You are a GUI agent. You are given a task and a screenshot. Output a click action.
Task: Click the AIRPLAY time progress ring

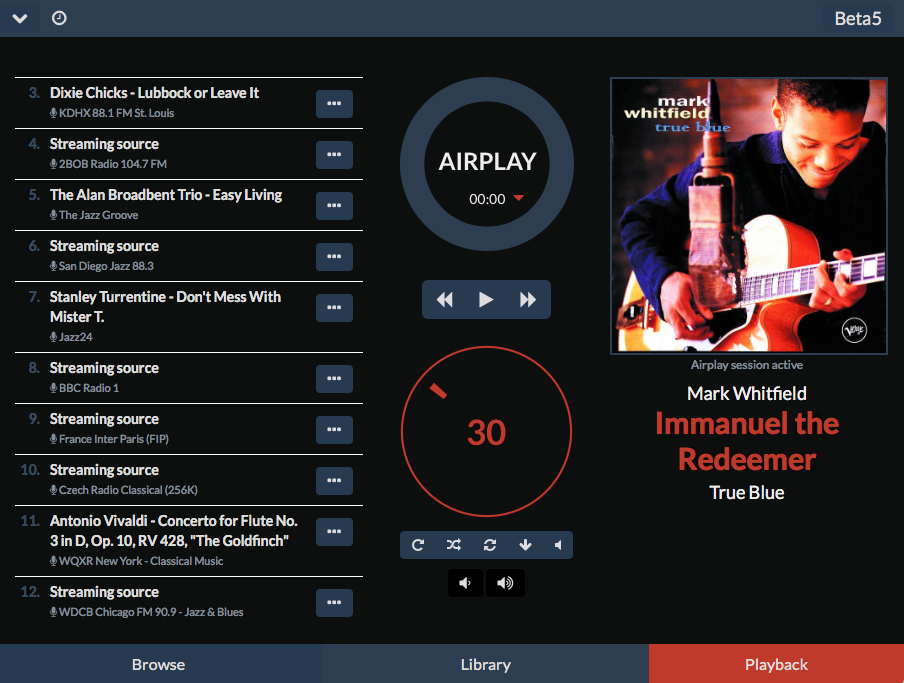click(x=487, y=164)
